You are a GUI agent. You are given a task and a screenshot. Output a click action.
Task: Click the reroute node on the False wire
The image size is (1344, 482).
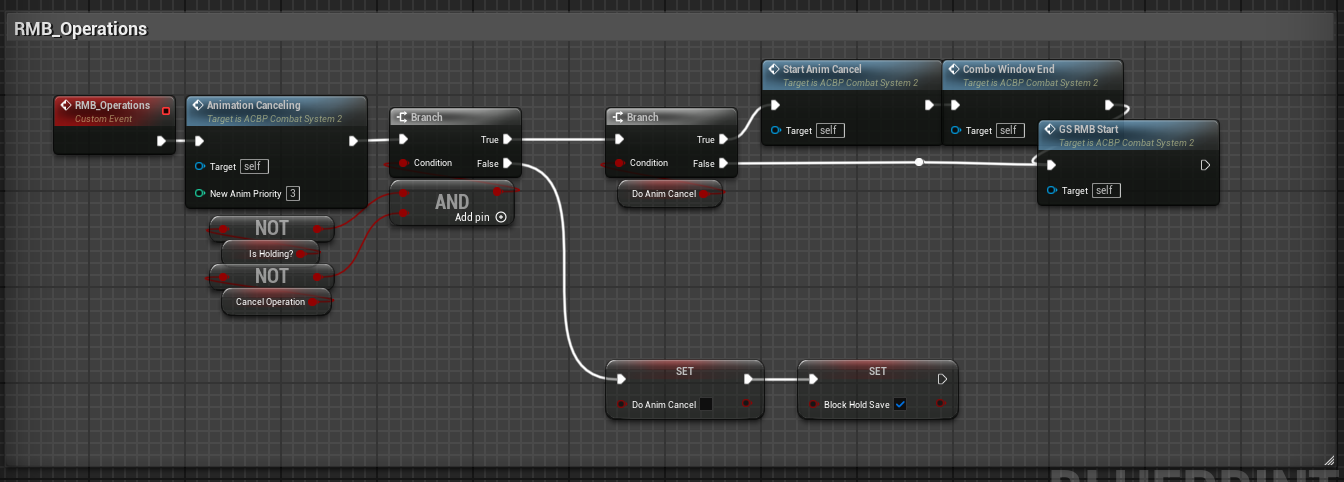(919, 162)
